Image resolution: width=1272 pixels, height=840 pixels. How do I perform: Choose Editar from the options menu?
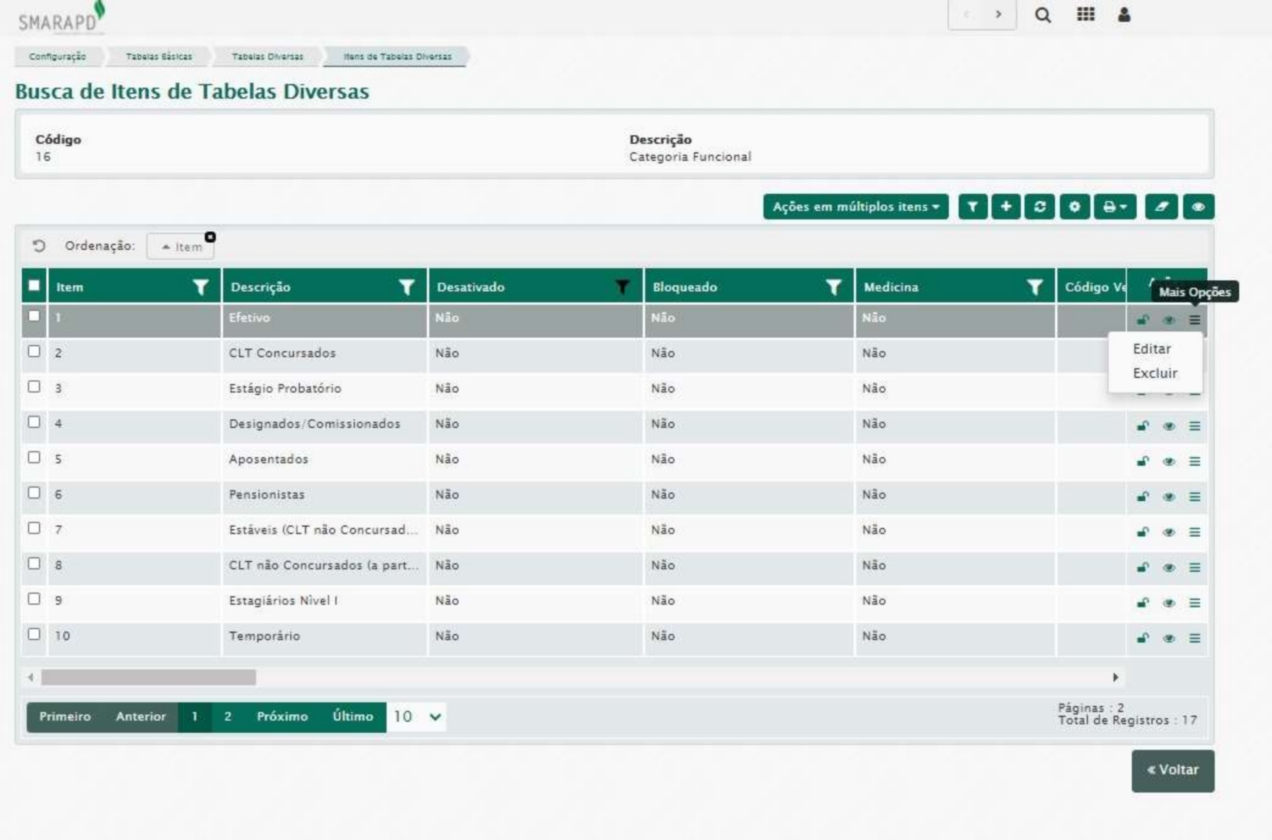1152,350
